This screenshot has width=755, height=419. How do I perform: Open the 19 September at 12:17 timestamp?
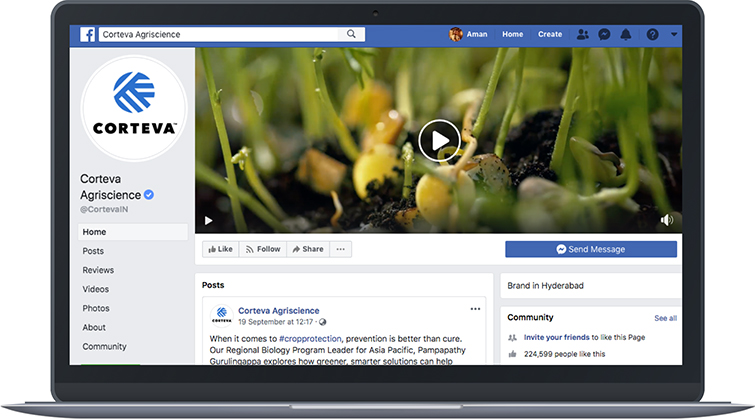275,322
